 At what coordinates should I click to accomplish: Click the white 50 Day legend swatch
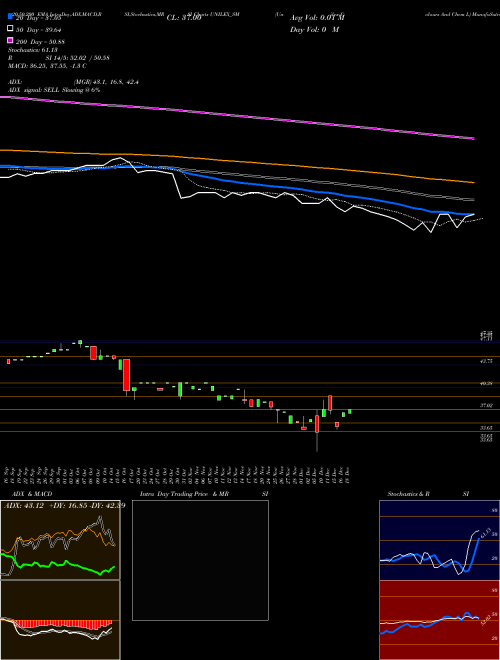click(x=10, y=29)
